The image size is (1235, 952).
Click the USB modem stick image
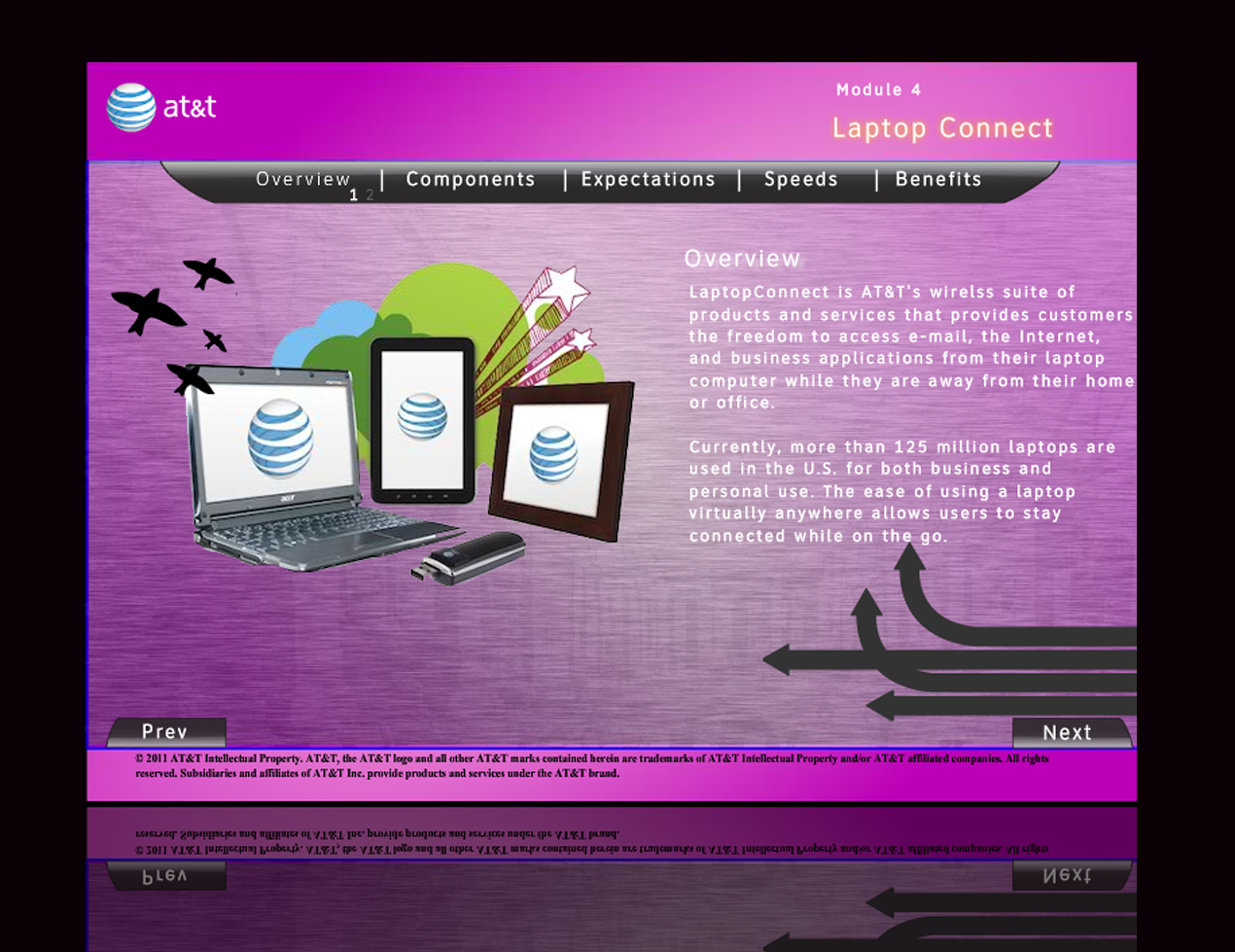pos(468,558)
